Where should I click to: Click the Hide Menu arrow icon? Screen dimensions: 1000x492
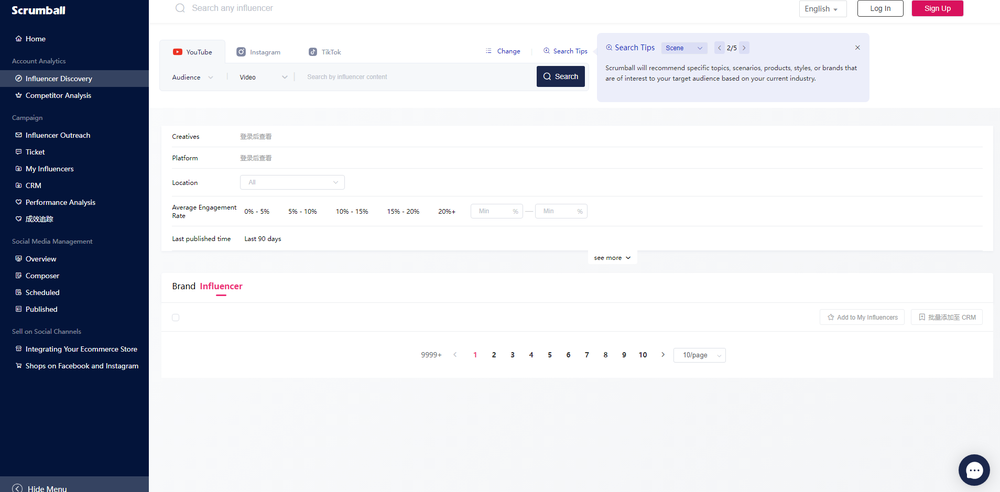(x=17, y=488)
